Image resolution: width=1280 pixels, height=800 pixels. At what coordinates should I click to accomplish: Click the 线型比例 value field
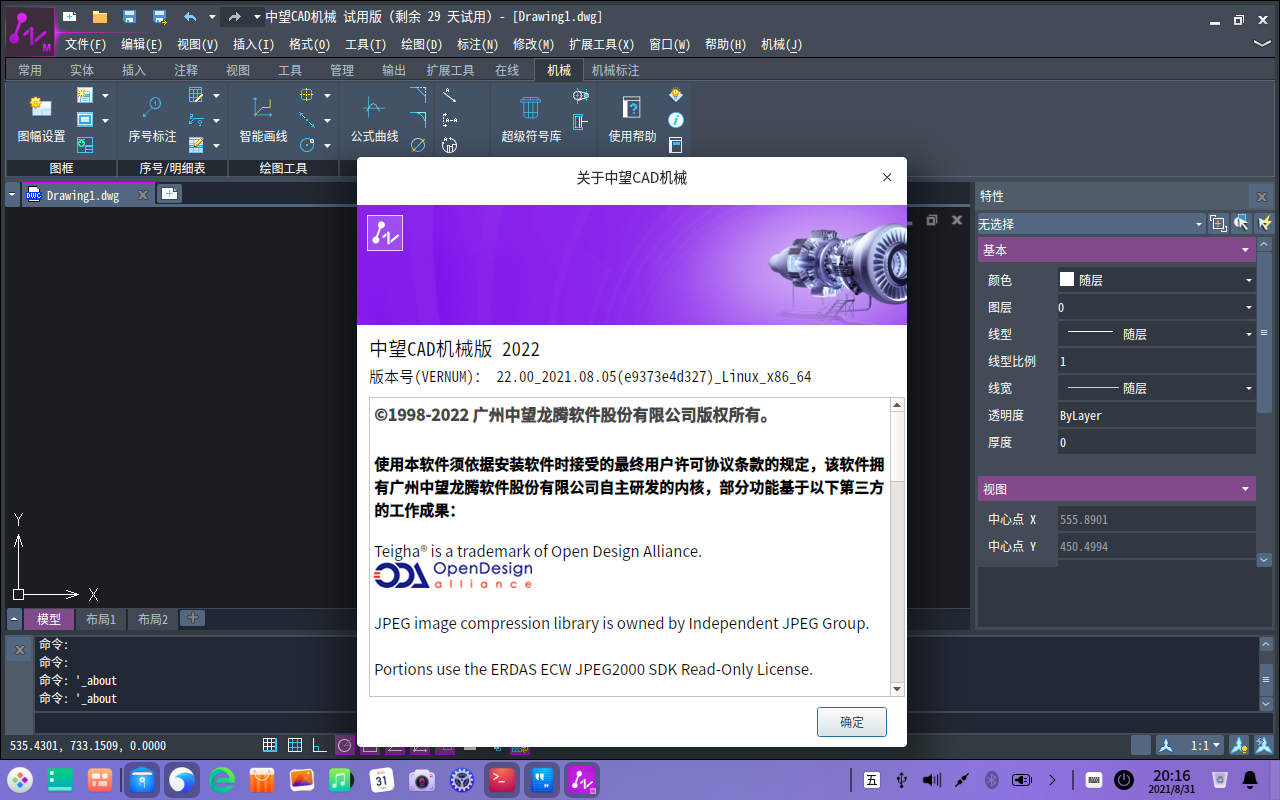[x=1156, y=361]
